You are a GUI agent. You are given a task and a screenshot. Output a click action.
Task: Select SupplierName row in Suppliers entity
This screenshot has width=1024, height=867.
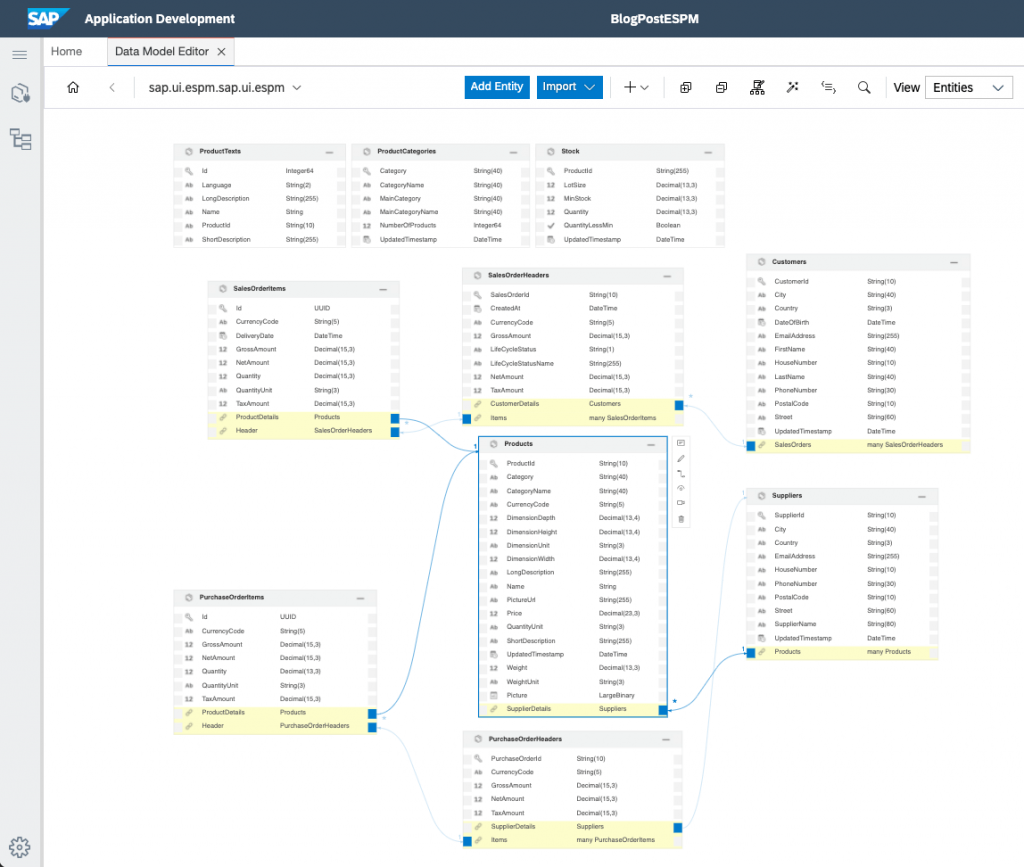pos(842,624)
